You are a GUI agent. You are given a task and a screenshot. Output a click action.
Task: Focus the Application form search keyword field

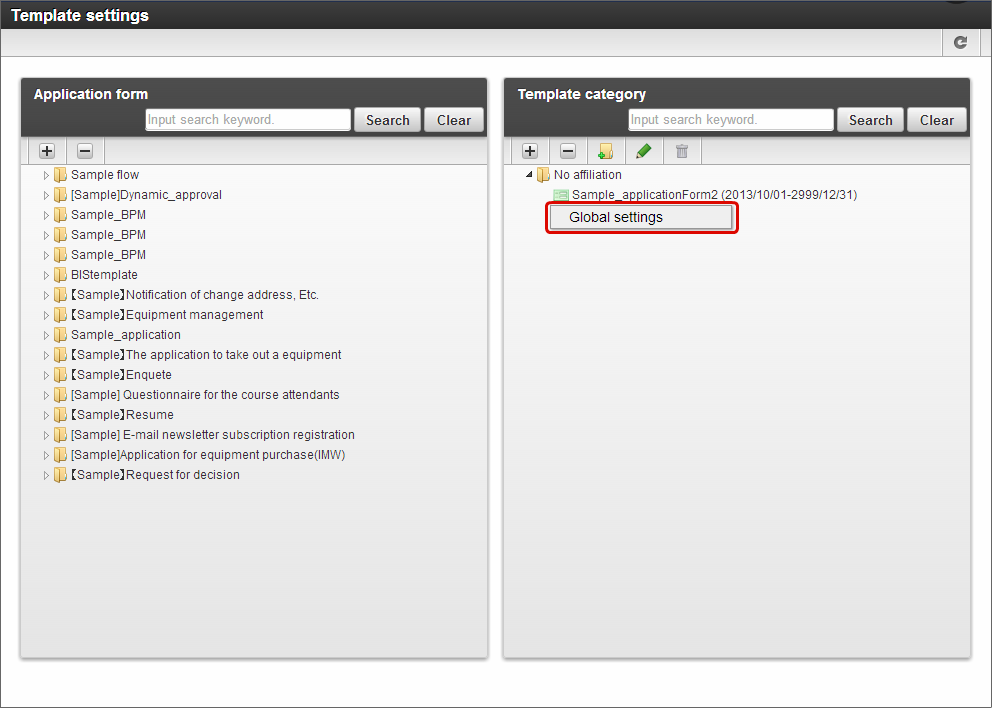(248, 120)
